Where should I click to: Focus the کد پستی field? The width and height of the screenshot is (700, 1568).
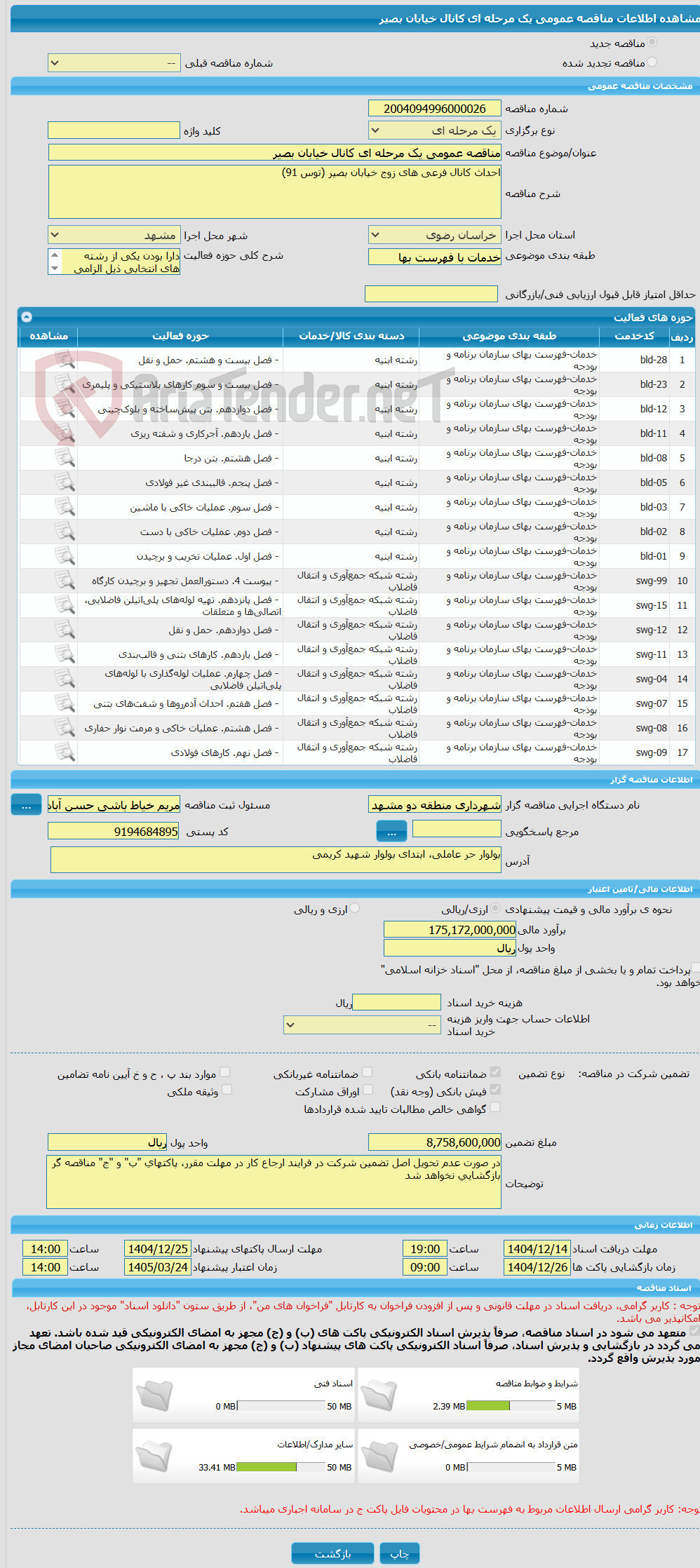114,832
